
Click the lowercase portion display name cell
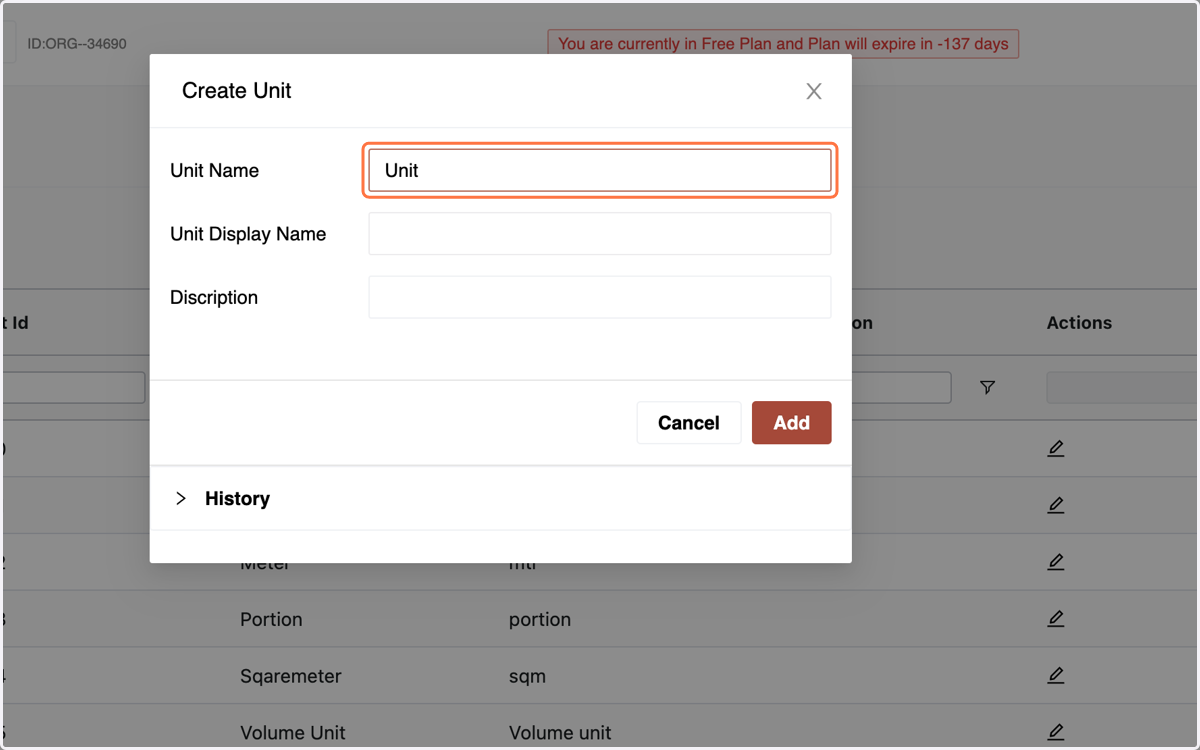click(540, 619)
